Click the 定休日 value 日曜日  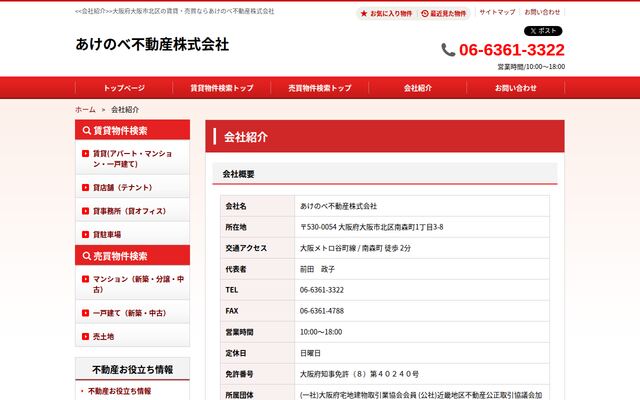coord(310,353)
